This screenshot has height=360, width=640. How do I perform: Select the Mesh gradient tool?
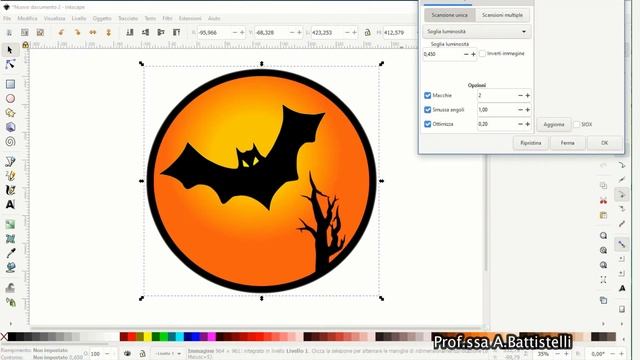coord(10,238)
